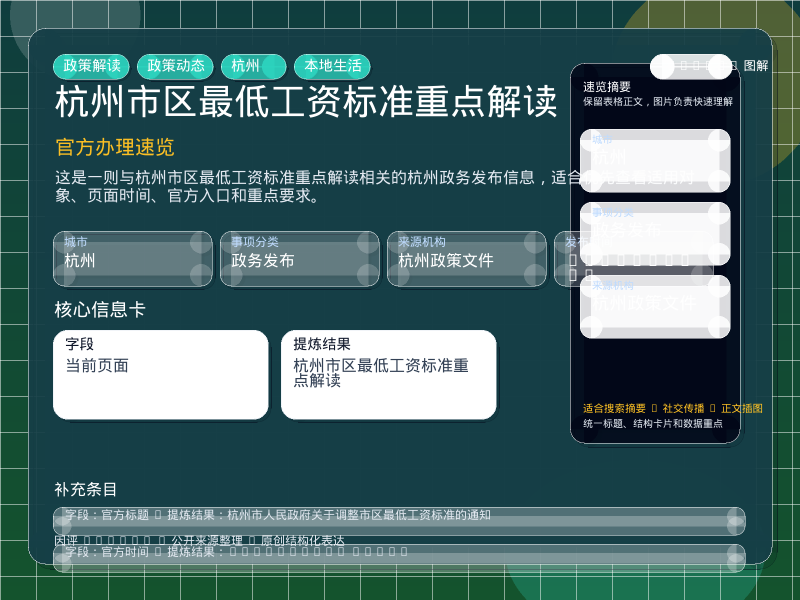Click the 适合搜索摘要 label in side panel
The height and width of the screenshot is (600, 800).
pos(614,408)
